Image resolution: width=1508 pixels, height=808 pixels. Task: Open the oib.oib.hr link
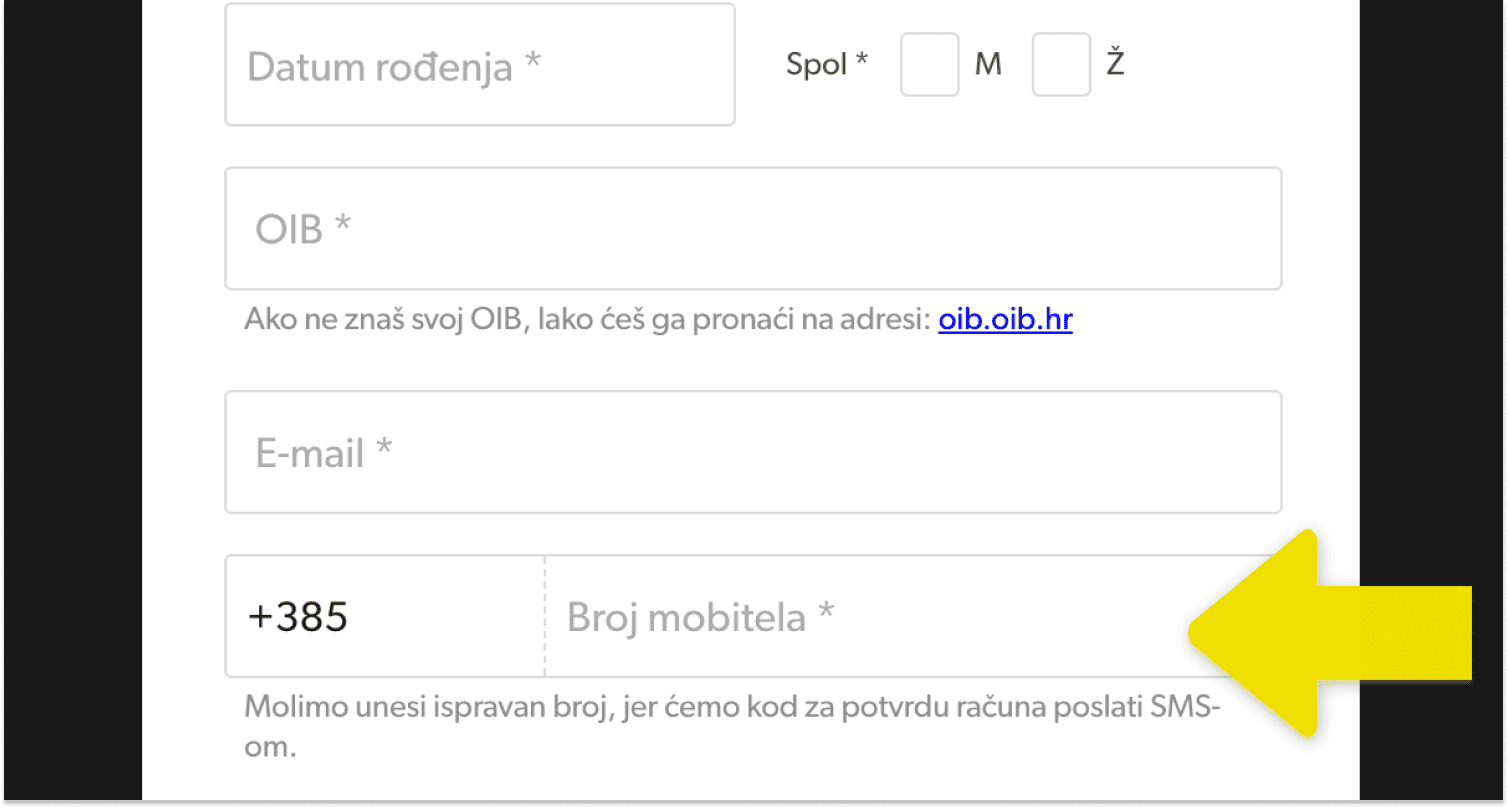[1005, 320]
